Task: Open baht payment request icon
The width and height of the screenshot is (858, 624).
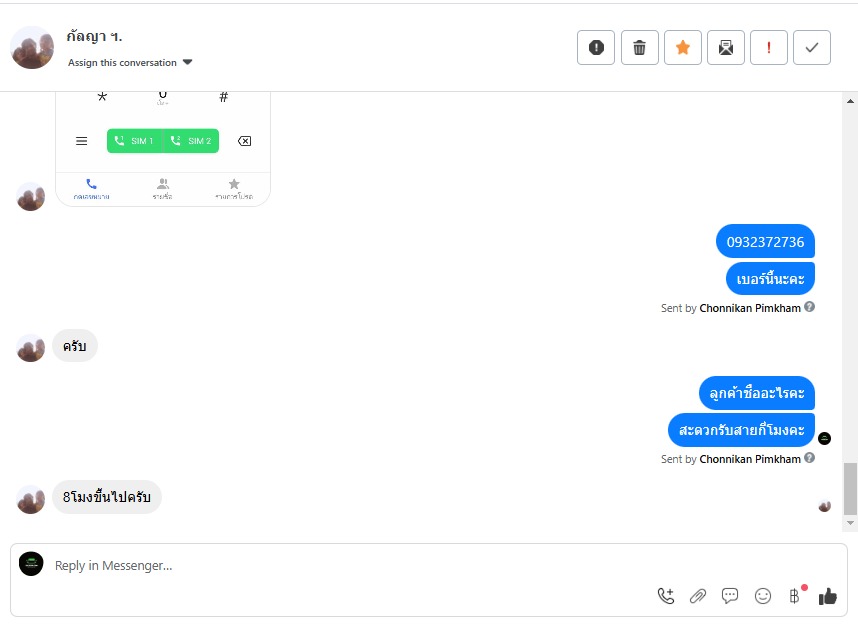Action: pos(795,596)
